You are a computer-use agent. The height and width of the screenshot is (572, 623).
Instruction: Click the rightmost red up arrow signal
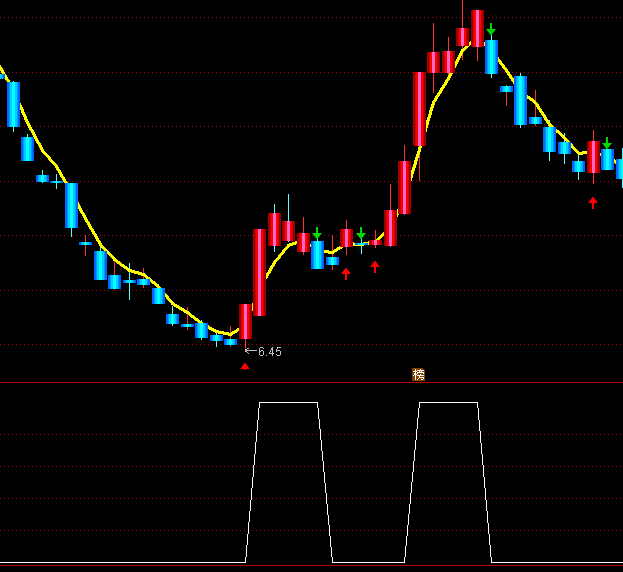point(593,203)
